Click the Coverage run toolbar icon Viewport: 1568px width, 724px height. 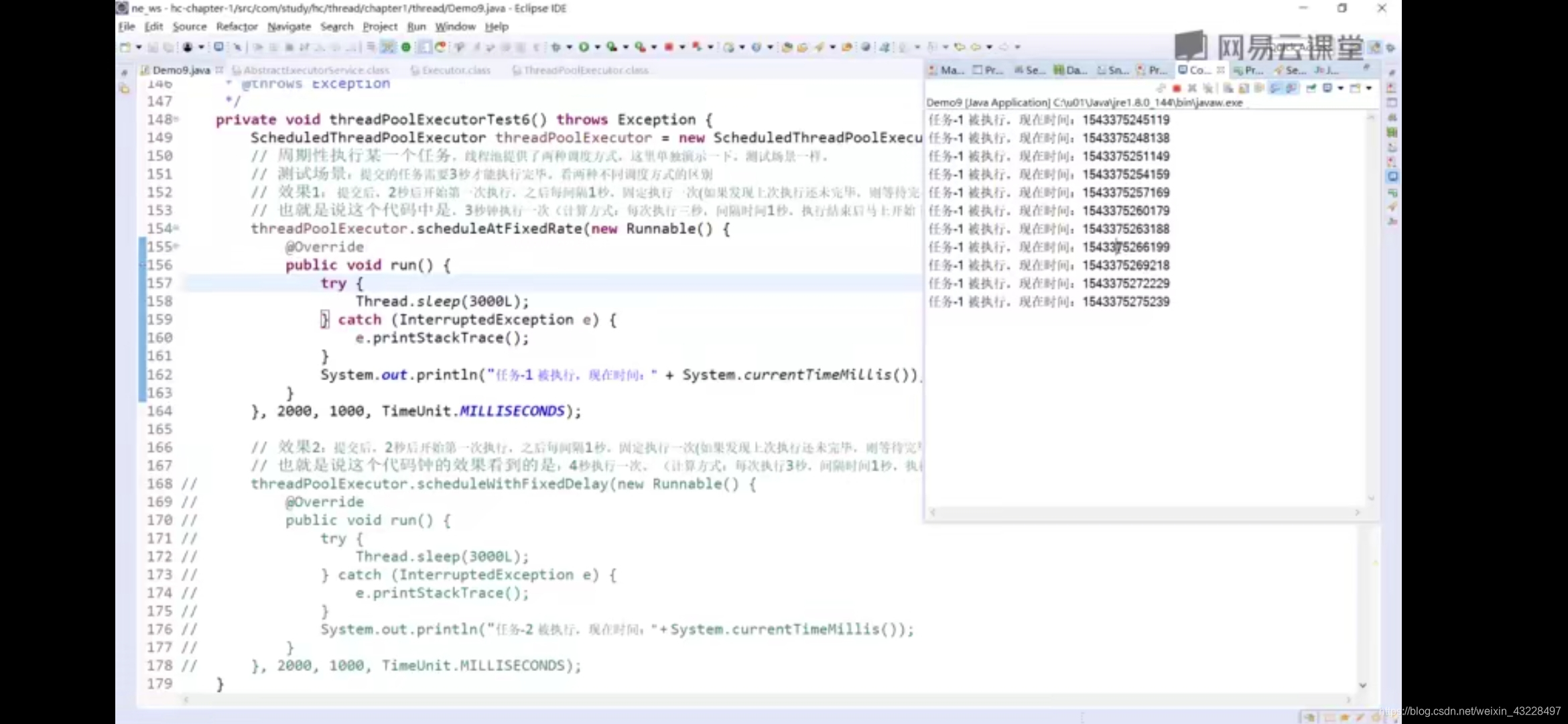point(612,47)
